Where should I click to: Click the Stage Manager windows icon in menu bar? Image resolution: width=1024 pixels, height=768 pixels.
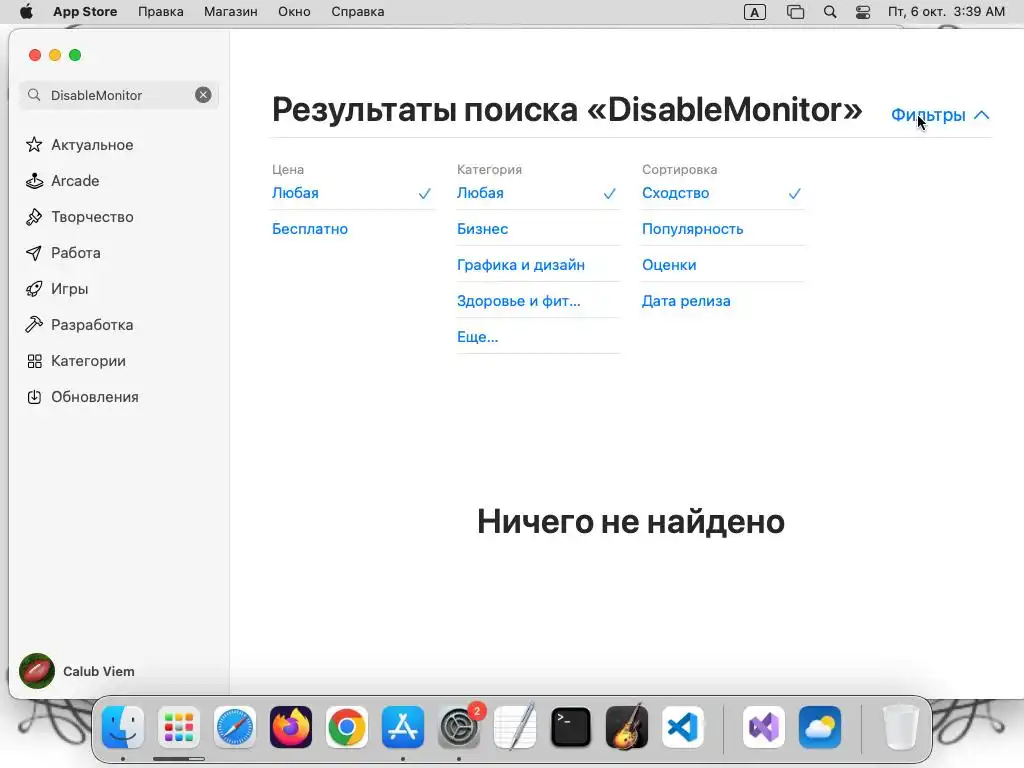(795, 12)
